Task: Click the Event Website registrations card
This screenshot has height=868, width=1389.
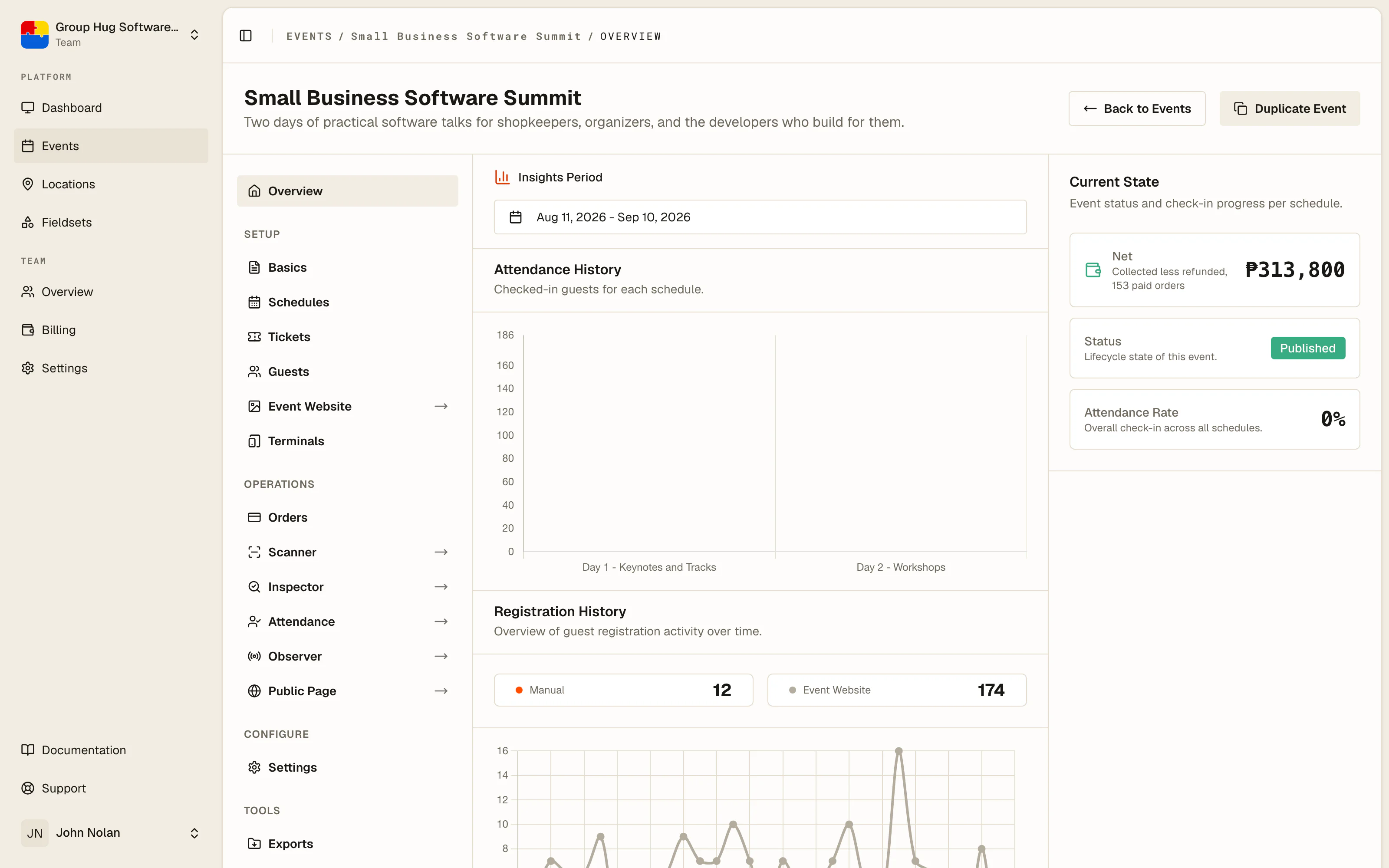Action: coord(896,690)
